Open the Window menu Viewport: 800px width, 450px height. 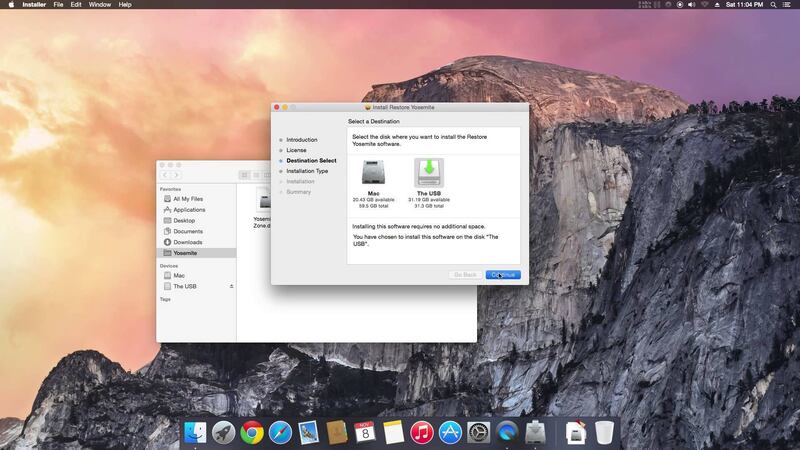pos(99,5)
